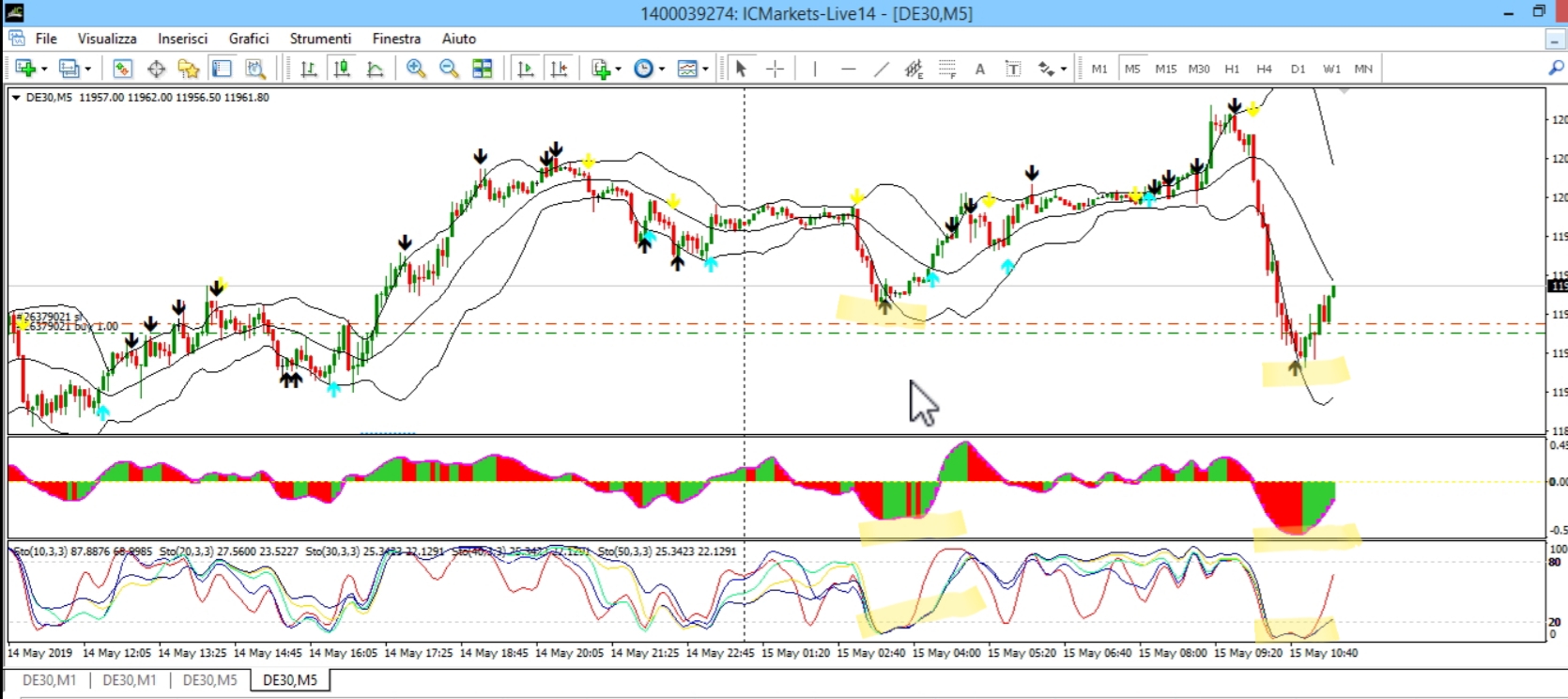
Task: Toggle the Market Watch panel
Action: tap(122, 69)
